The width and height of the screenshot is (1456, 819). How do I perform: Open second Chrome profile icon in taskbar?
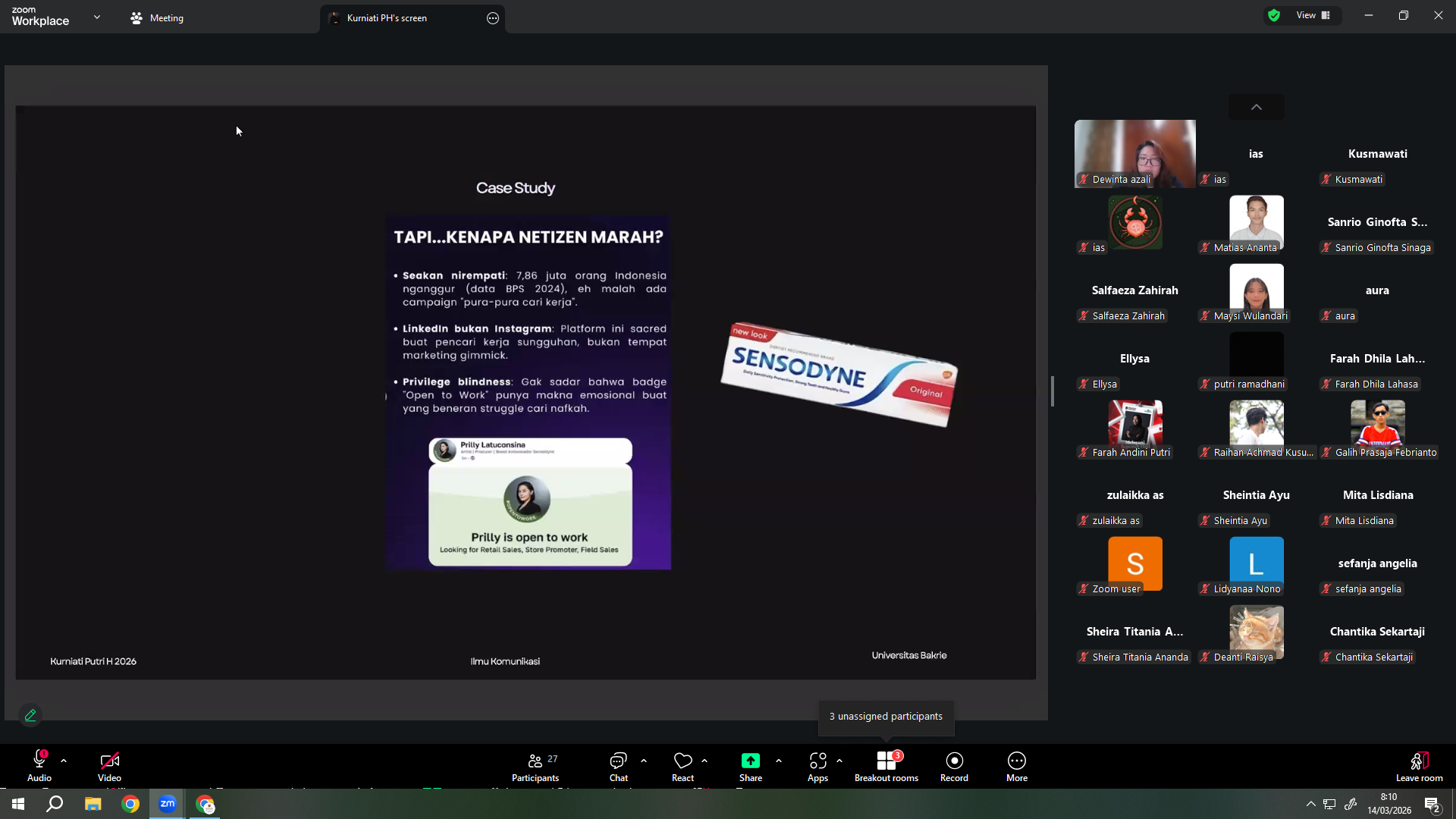[206, 804]
